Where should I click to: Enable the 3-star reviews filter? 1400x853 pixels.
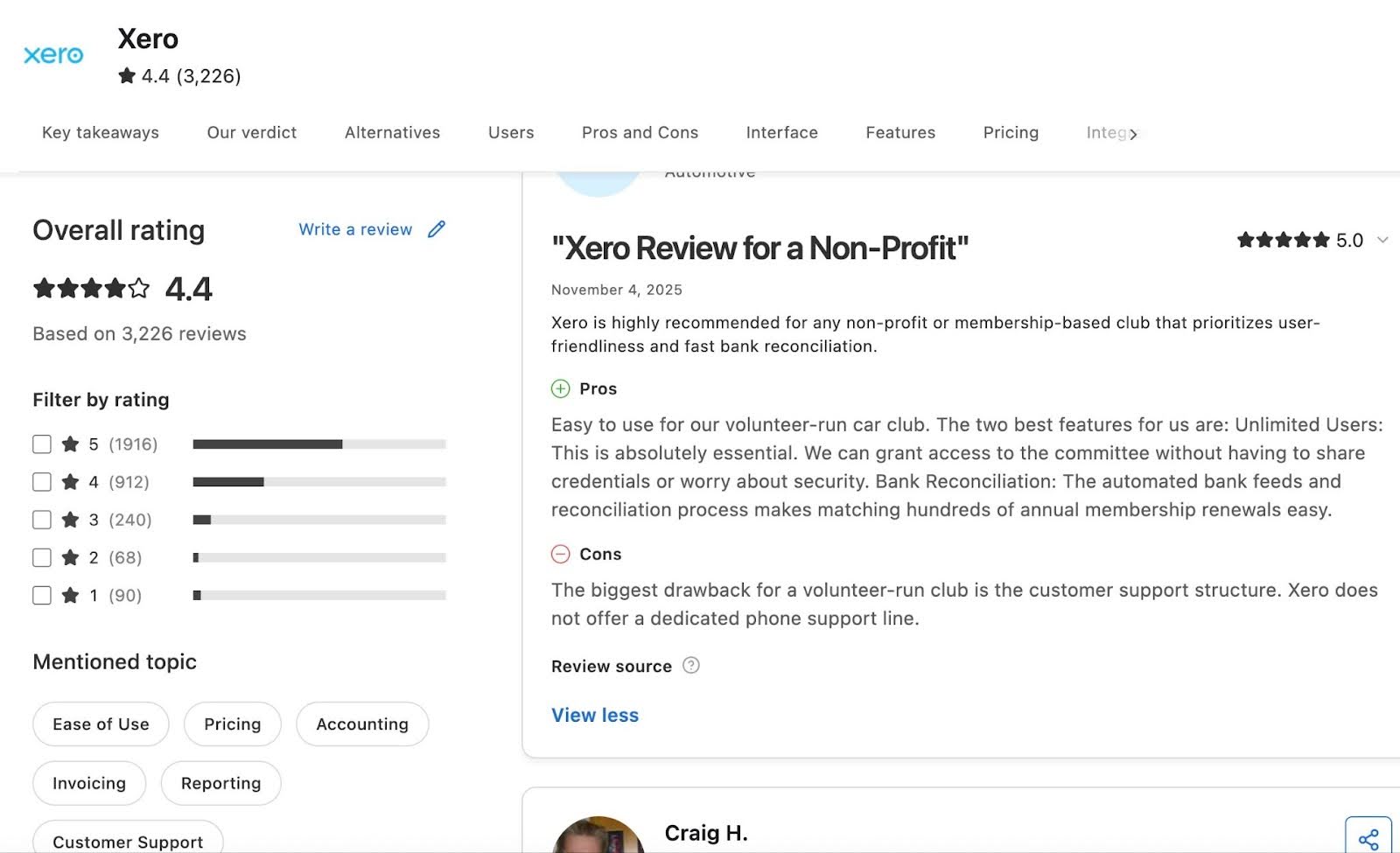click(41, 519)
